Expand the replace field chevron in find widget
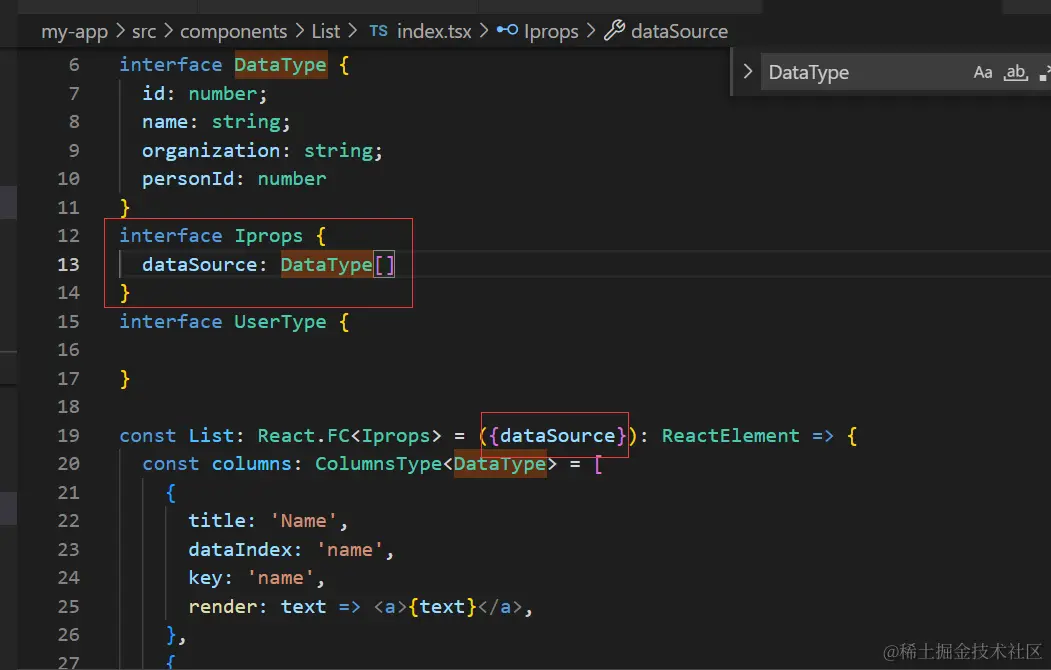The height and width of the screenshot is (670, 1051). point(748,72)
